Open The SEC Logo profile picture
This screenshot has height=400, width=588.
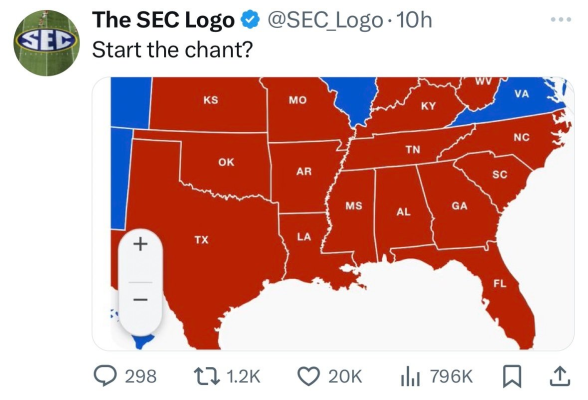pyautogui.click(x=46, y=43)
